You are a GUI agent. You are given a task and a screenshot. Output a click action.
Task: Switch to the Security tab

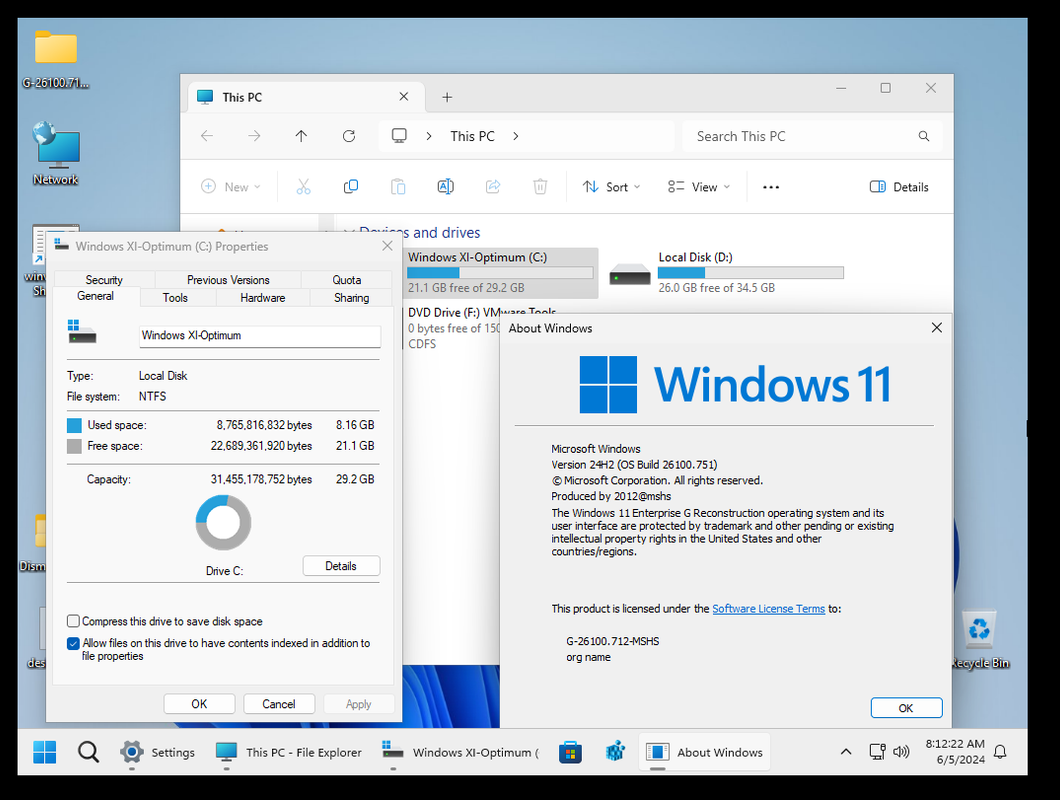point(104,280)
